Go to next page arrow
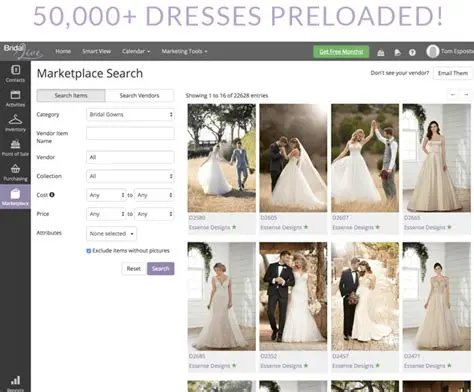The width and height of the screenshot is (474, 392). 466,95
